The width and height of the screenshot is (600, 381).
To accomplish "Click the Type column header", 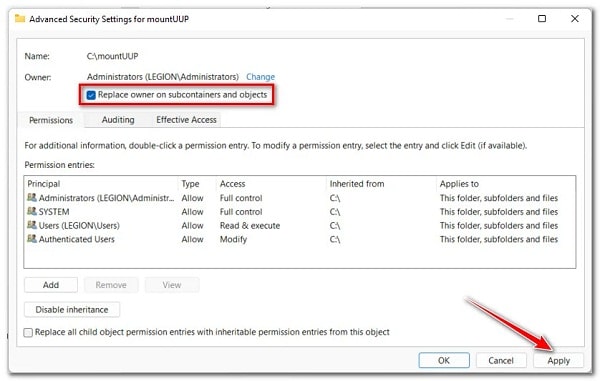I will click(197, 184).
